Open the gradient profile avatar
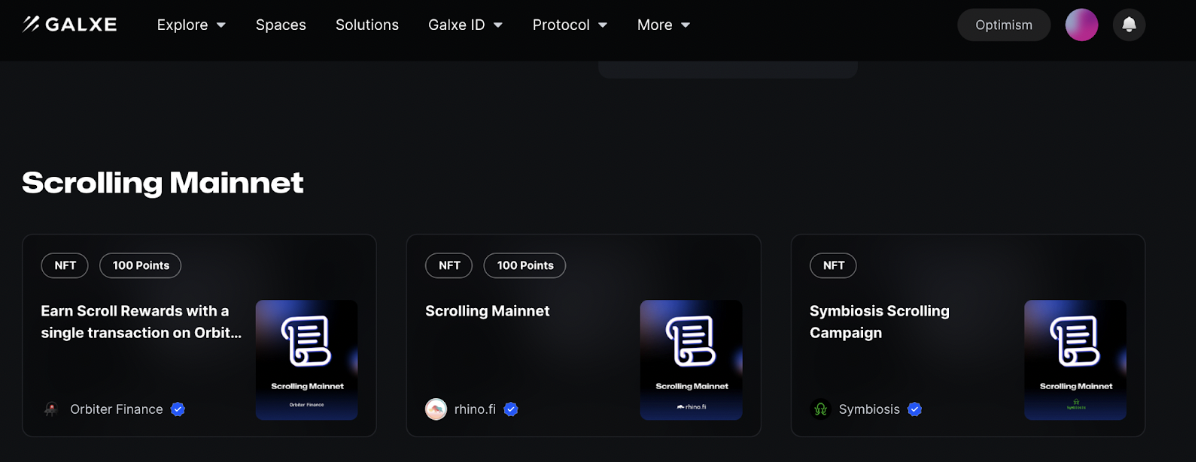The image size is (1196, 462). [1082, 24]
